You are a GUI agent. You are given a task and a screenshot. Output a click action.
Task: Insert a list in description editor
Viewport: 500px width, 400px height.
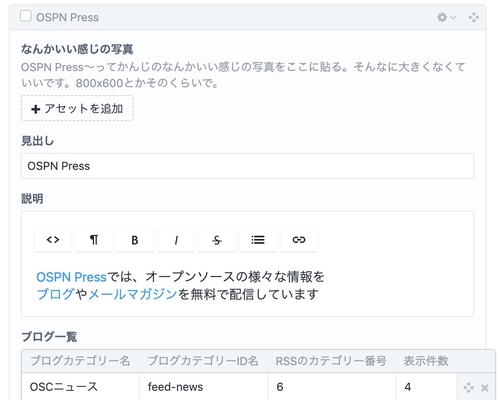[258, 239]
